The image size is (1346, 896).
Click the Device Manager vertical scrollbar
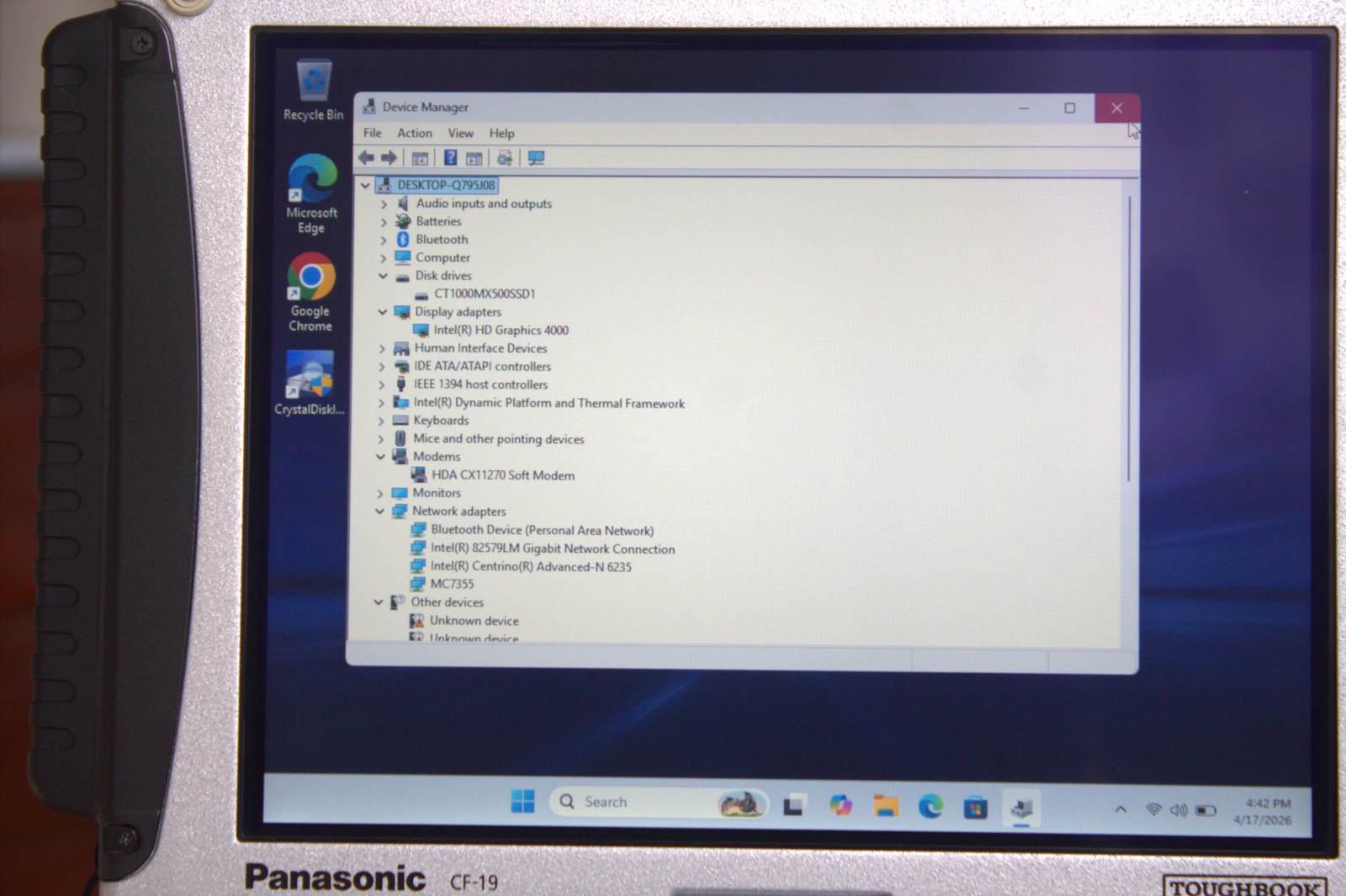click(1129, 339)
